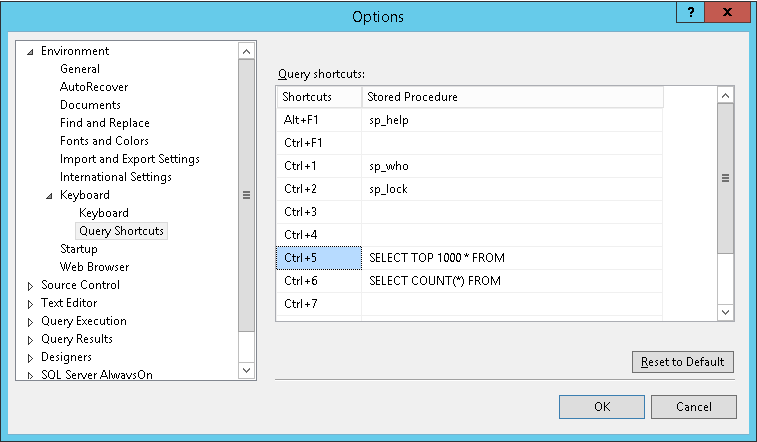Expand the Query Execution node
Screen dimensions: 757x442
30,322
